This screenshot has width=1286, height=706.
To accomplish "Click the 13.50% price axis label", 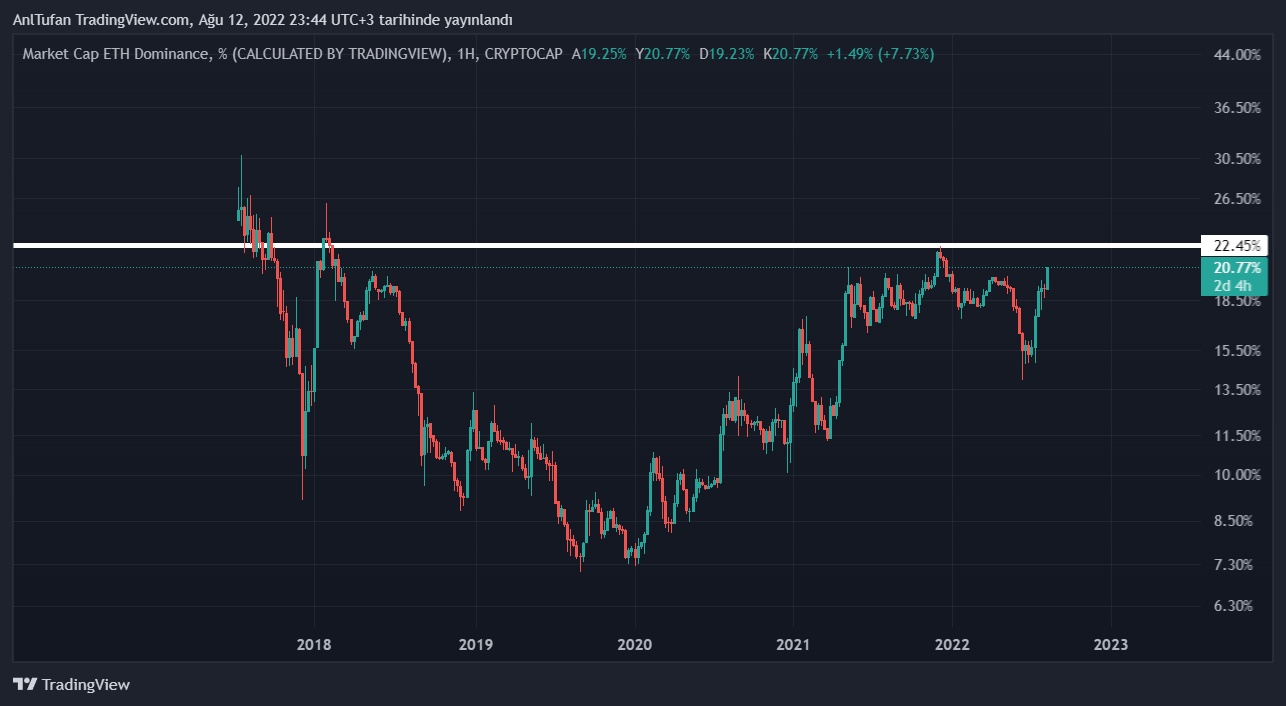I will point(1236,390).
